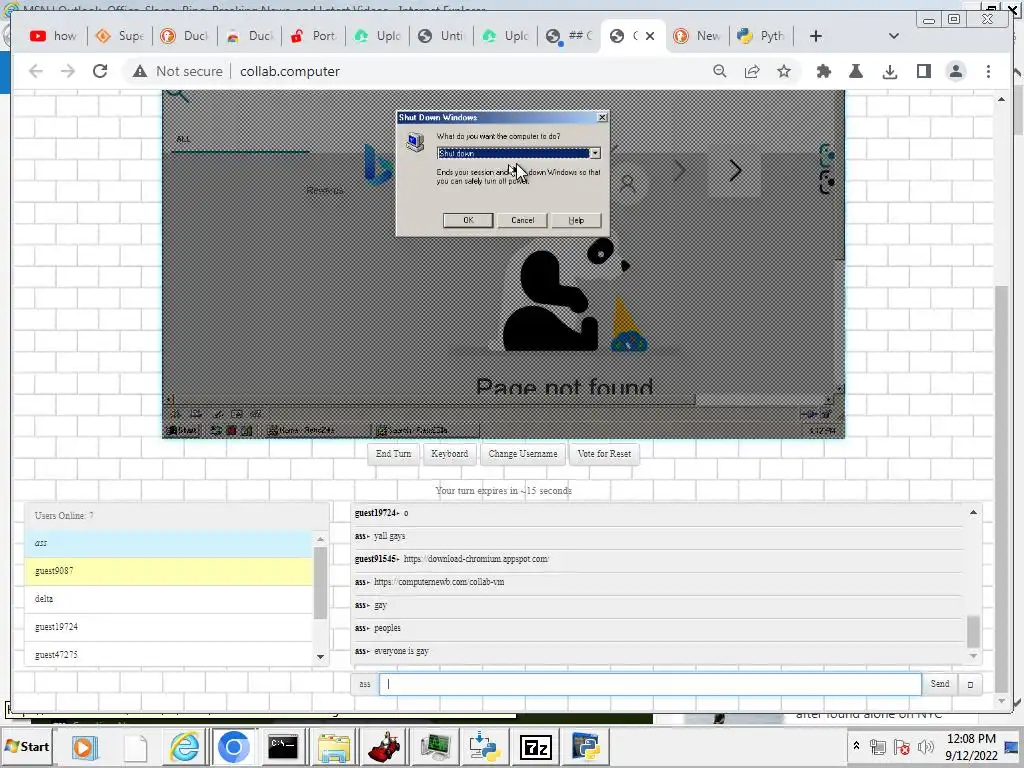
Task: Select user delta in users list
Action: [x=168, y=599]
